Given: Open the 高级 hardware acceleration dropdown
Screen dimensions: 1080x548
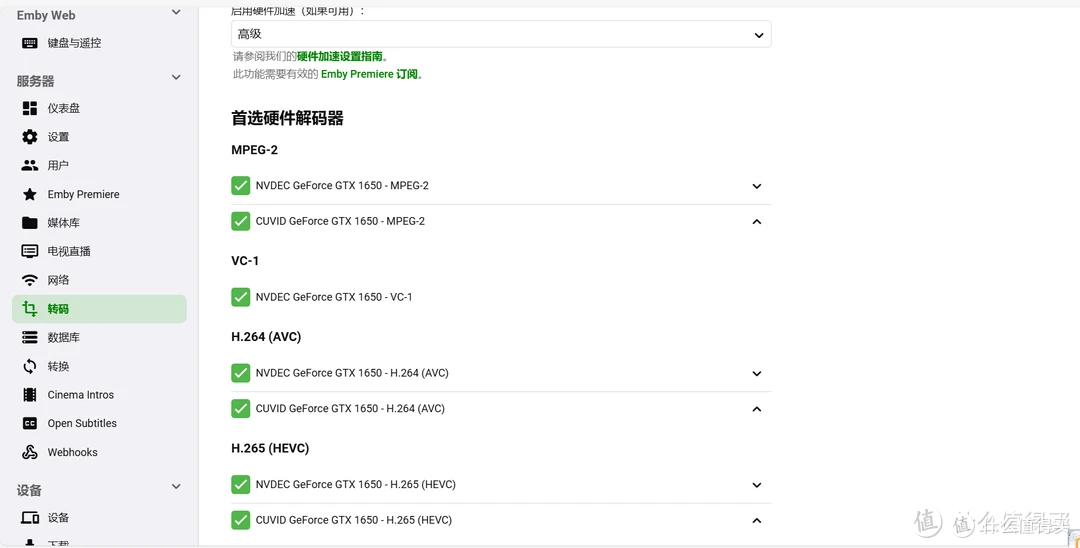Looking at the screenshot, I should pyautogui.click(x=501, y=34).
